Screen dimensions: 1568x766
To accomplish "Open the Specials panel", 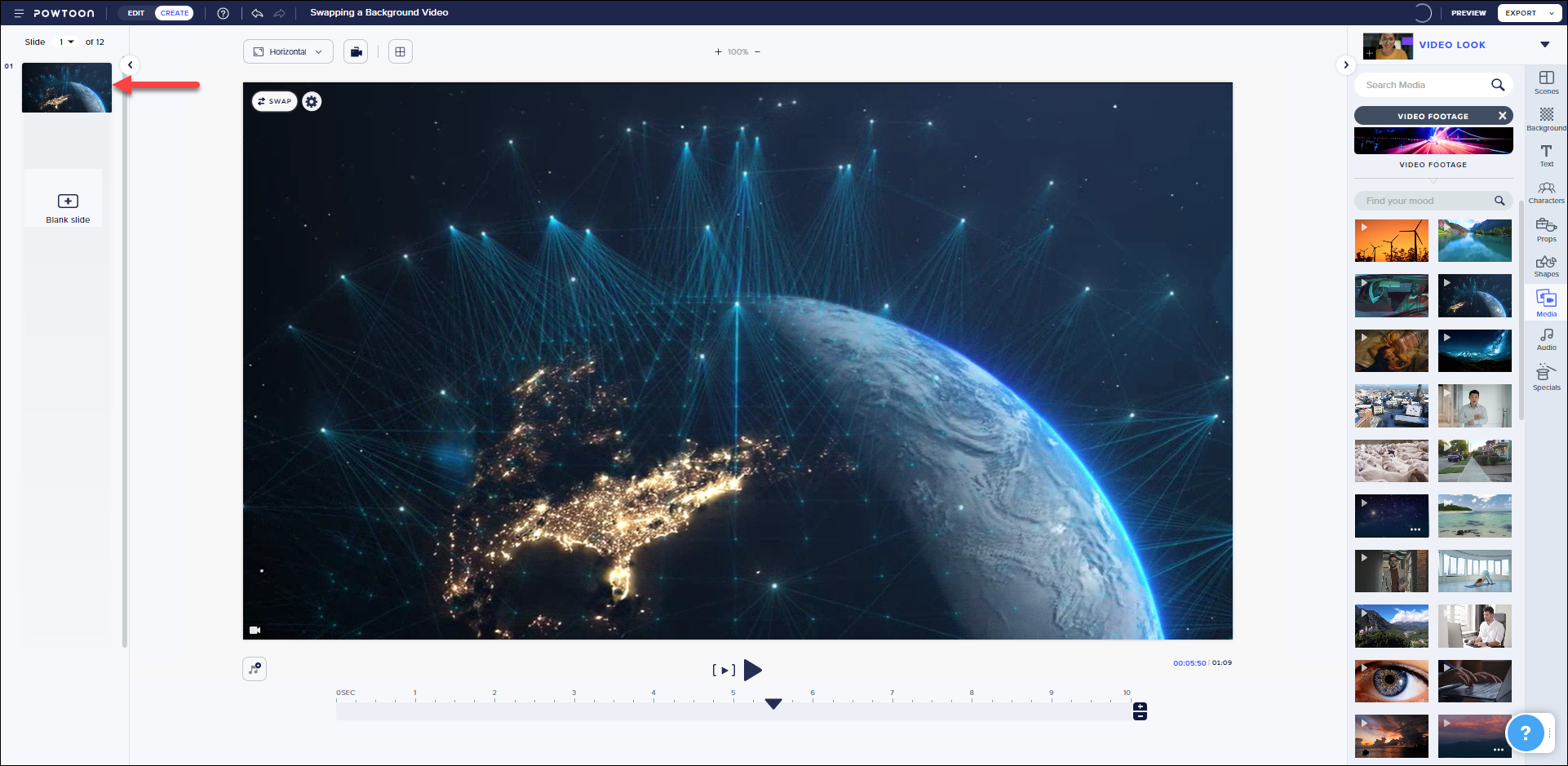I will pos(1546,377).
